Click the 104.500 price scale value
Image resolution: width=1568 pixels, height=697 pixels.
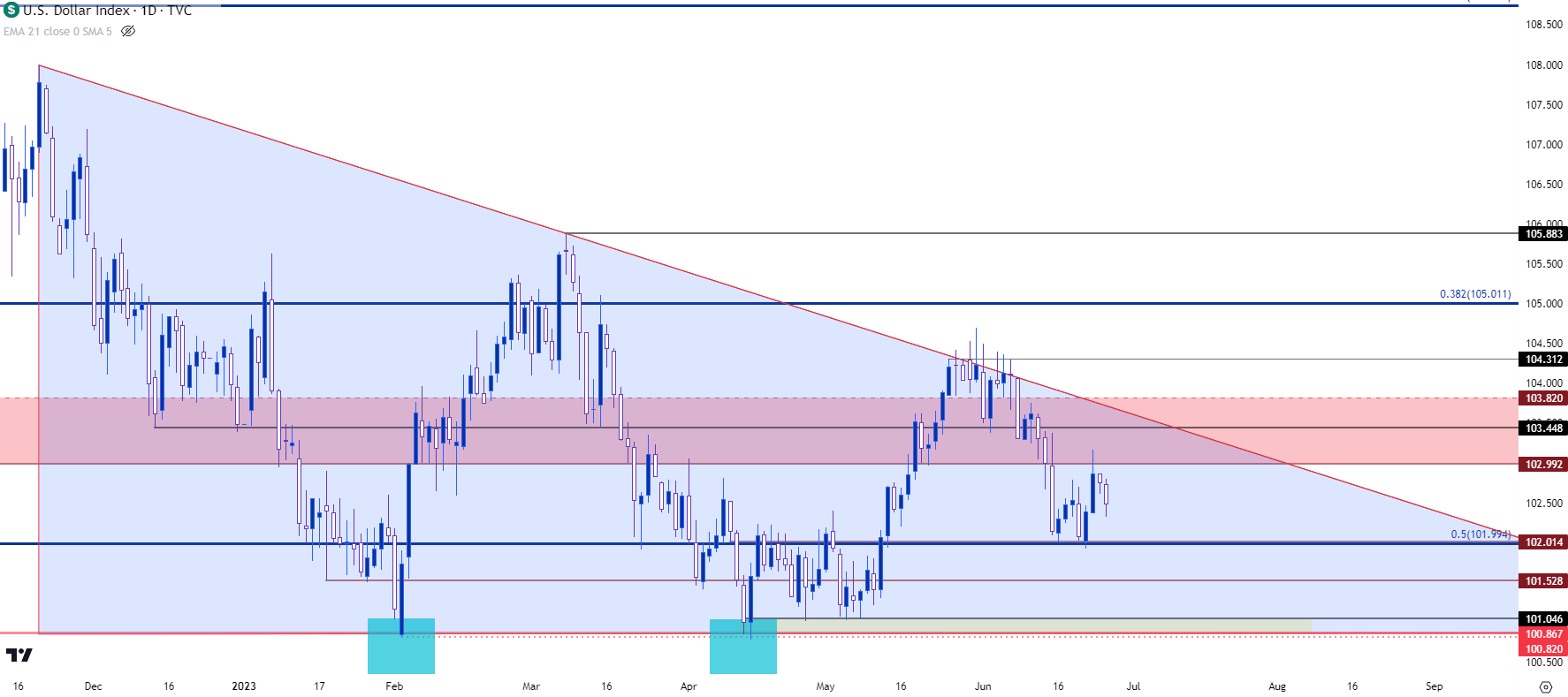(x=1544, y=344)
